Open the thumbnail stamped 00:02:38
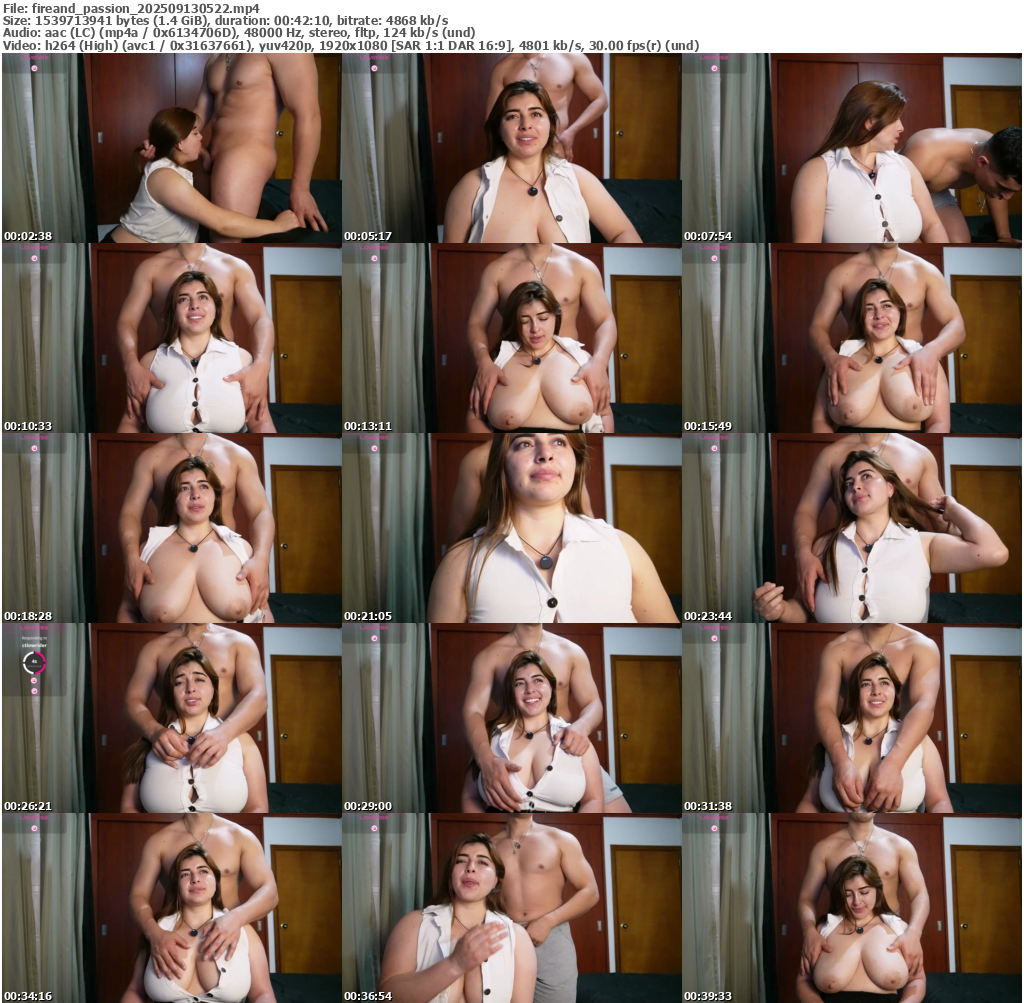 tap(171, 148)
